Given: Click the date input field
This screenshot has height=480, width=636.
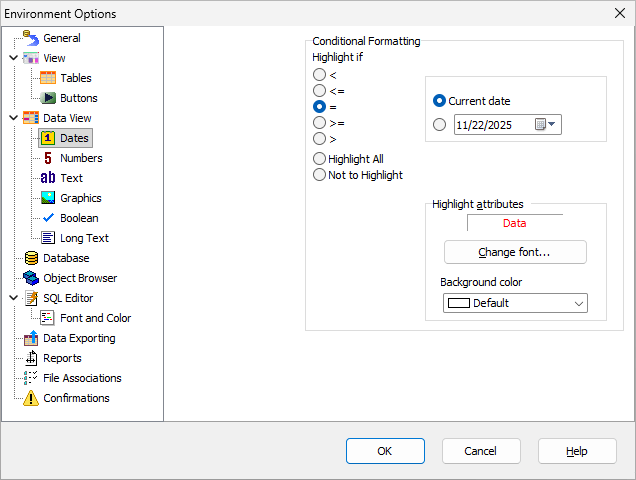Looking at the screenshot, I should [x=492, y=125].
